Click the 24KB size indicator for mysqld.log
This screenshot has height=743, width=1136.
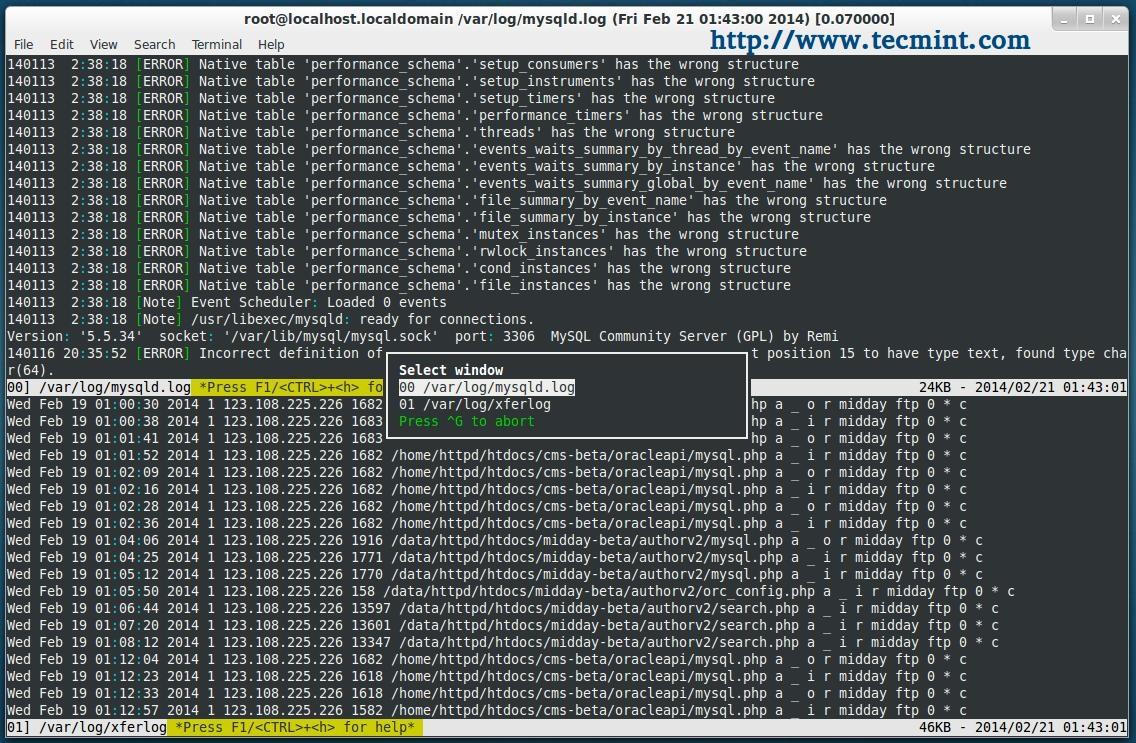point(939,387)
